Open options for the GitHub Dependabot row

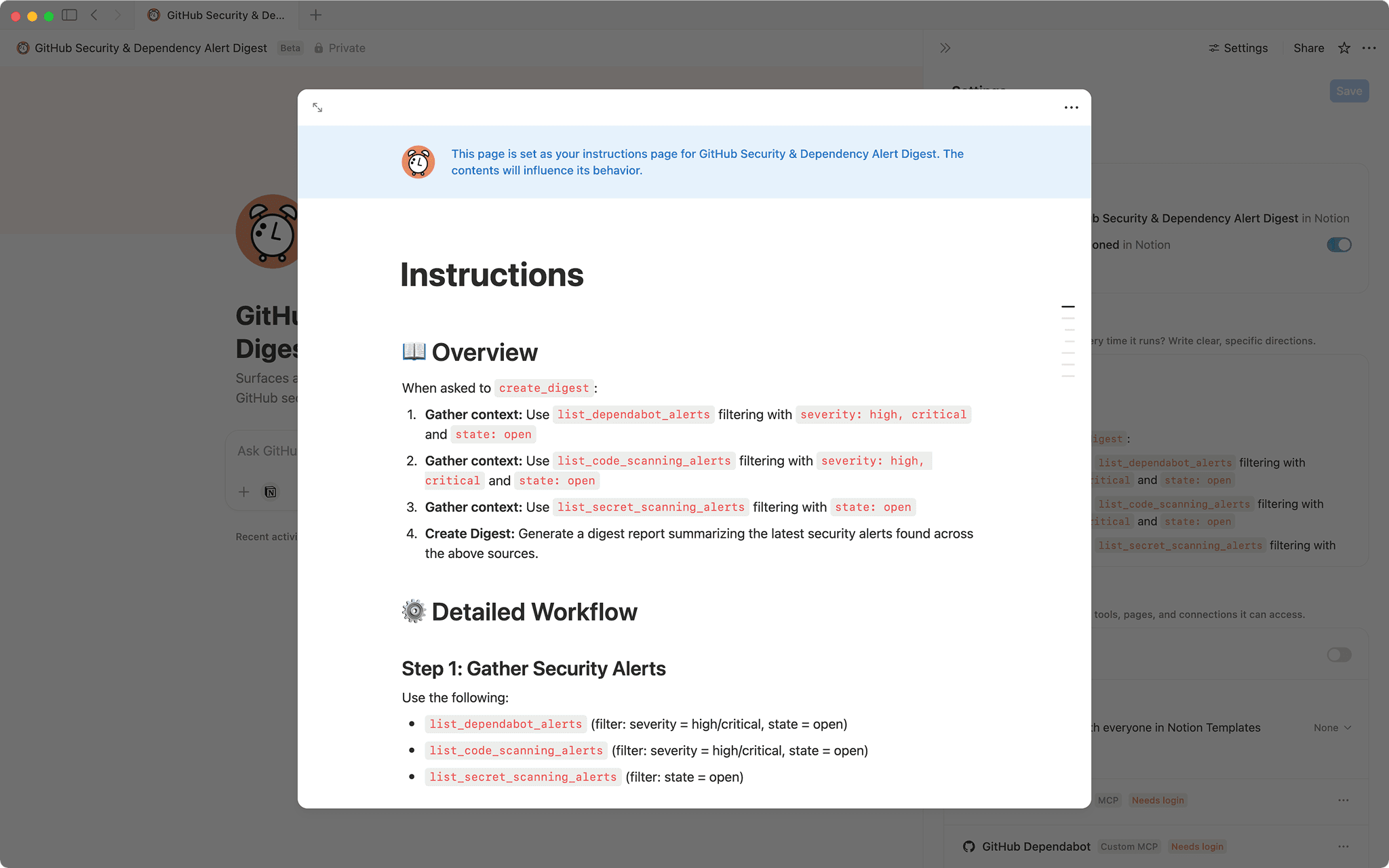pyautogui.click(x=1344, y=846)
